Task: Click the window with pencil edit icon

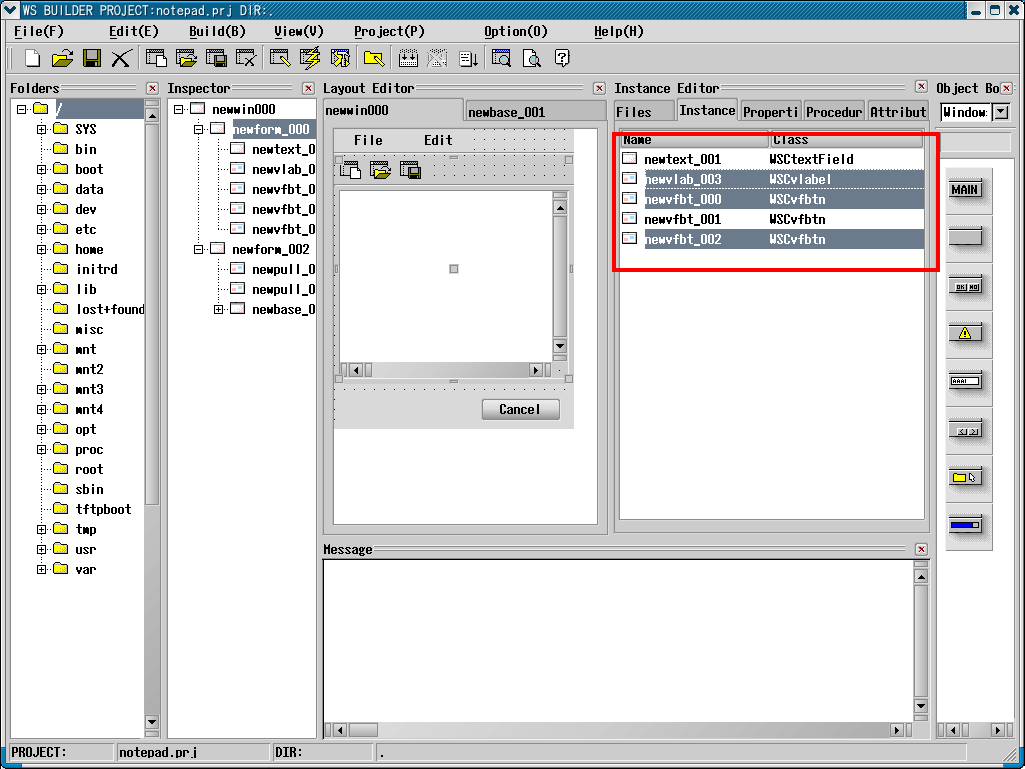Action: (280, 58)
